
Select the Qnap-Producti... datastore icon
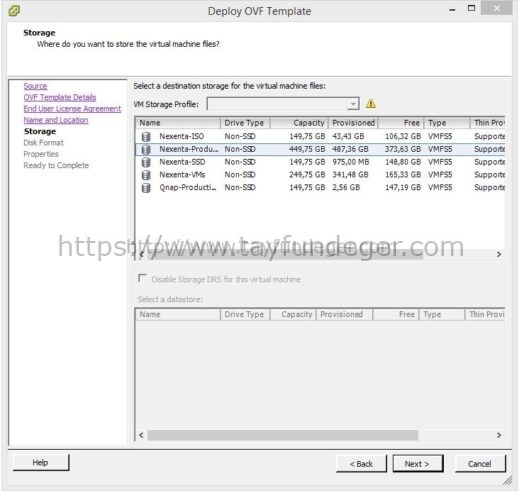tap(146, 188)
